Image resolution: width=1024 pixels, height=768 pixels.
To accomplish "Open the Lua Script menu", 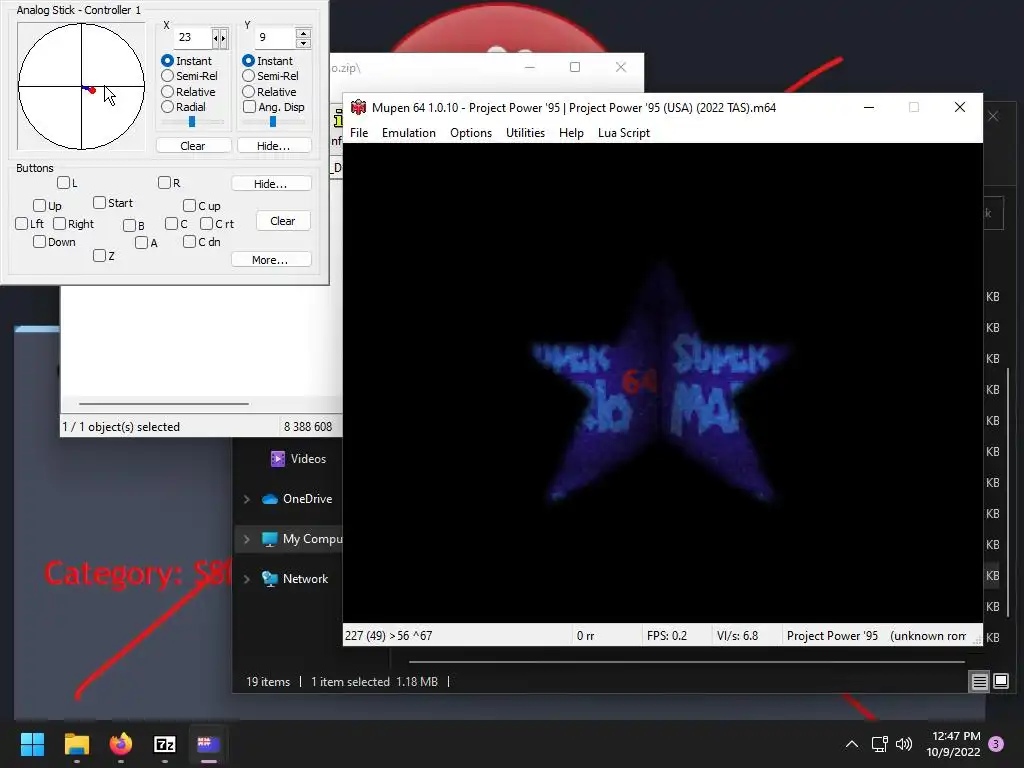I will pos(624,133).
